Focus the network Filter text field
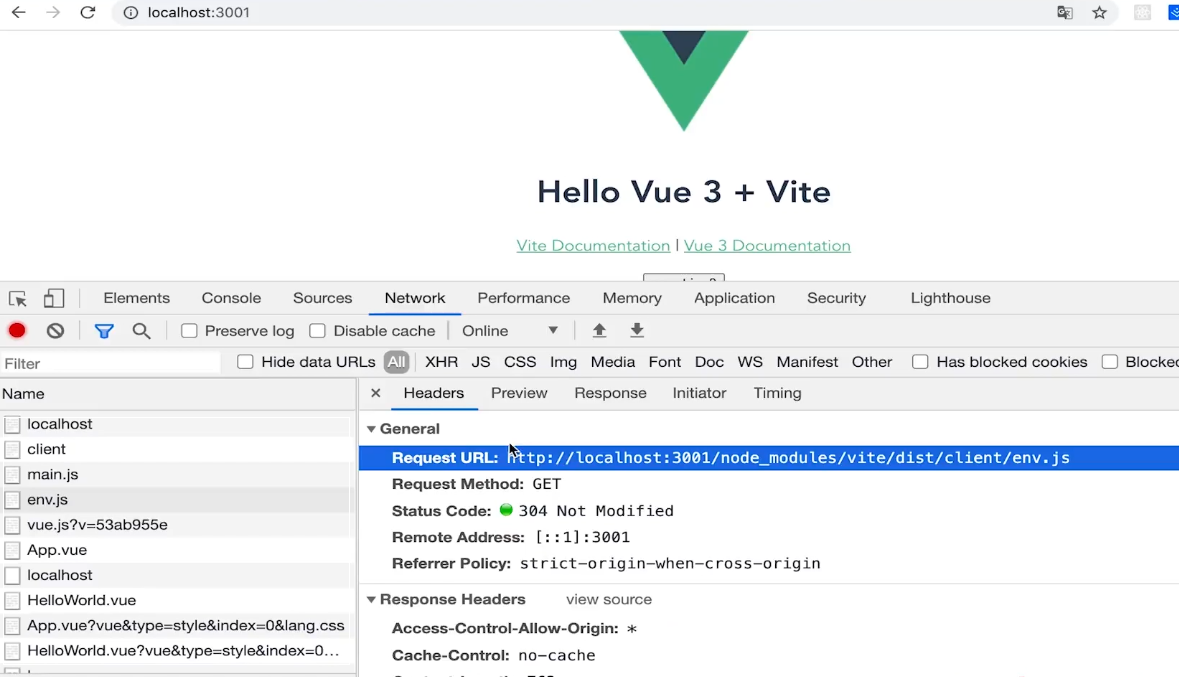This screenshot has width=1179, height=677. pyautogui.click(x=111, y=363)
